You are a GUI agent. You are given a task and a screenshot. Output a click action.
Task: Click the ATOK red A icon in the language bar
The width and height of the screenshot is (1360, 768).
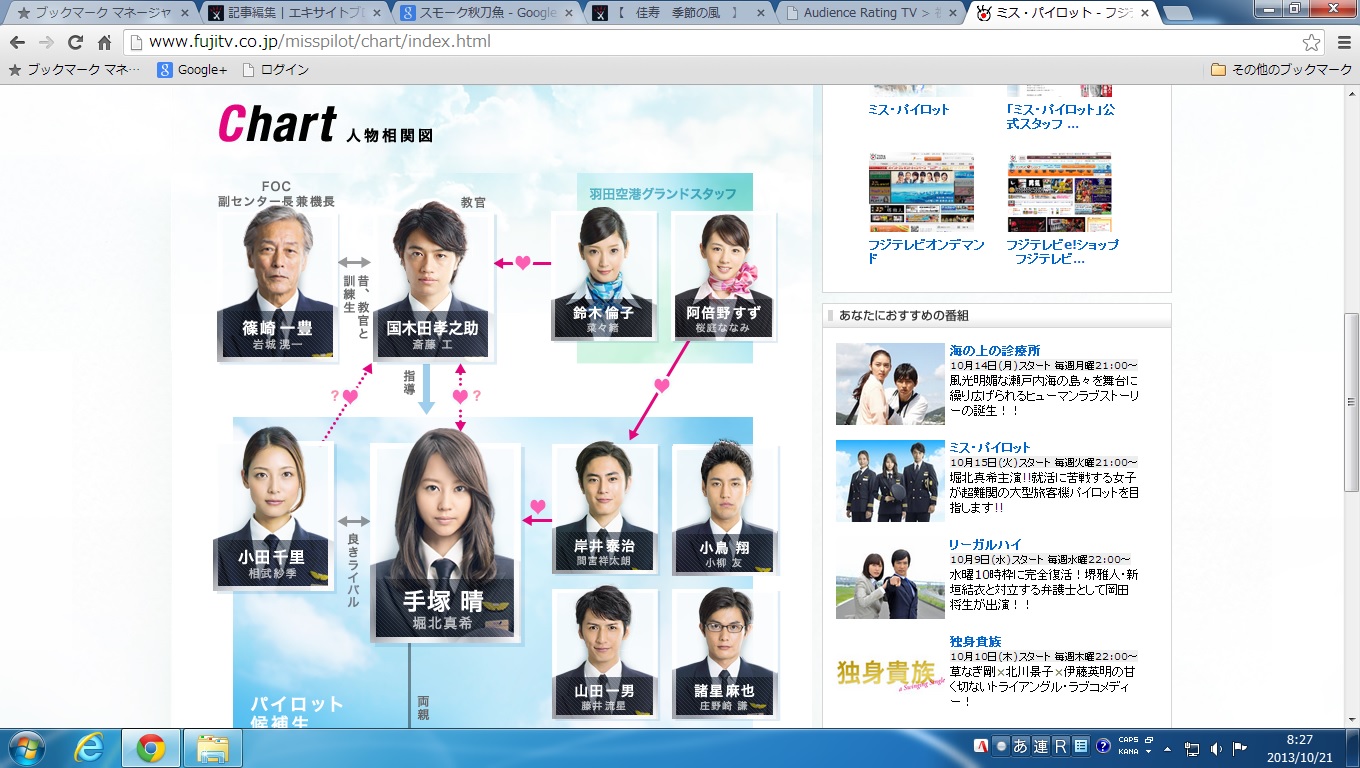983,746
